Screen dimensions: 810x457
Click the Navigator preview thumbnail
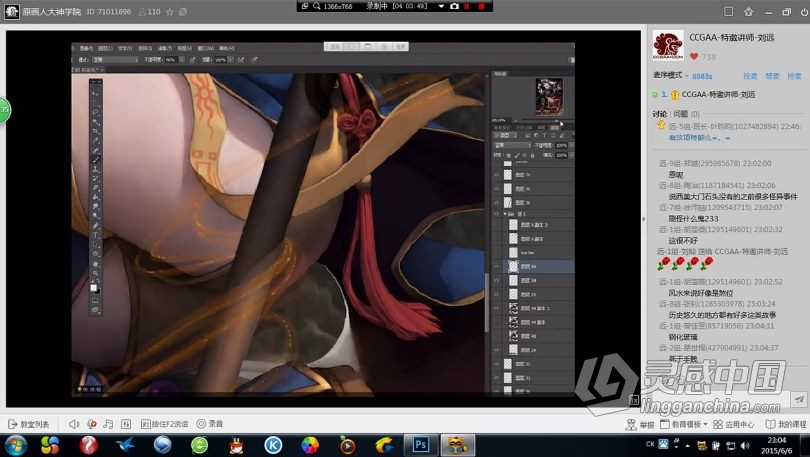[549, 97]
